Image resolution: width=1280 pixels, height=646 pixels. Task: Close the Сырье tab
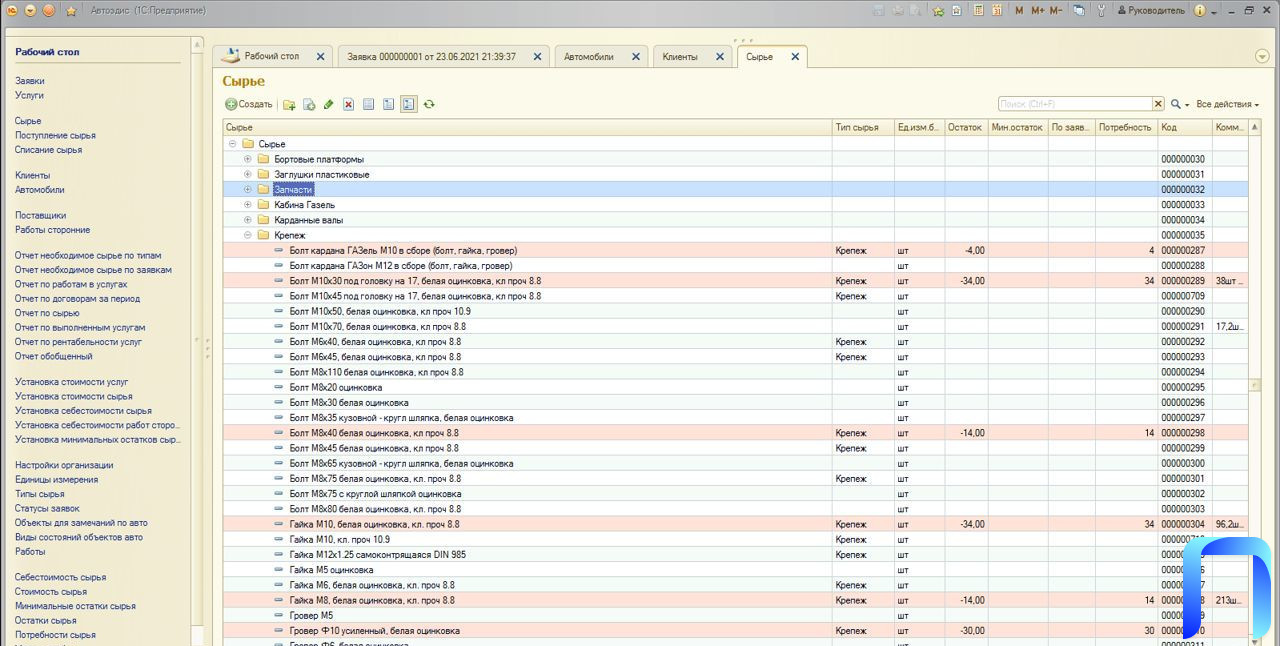click(795, 57)
